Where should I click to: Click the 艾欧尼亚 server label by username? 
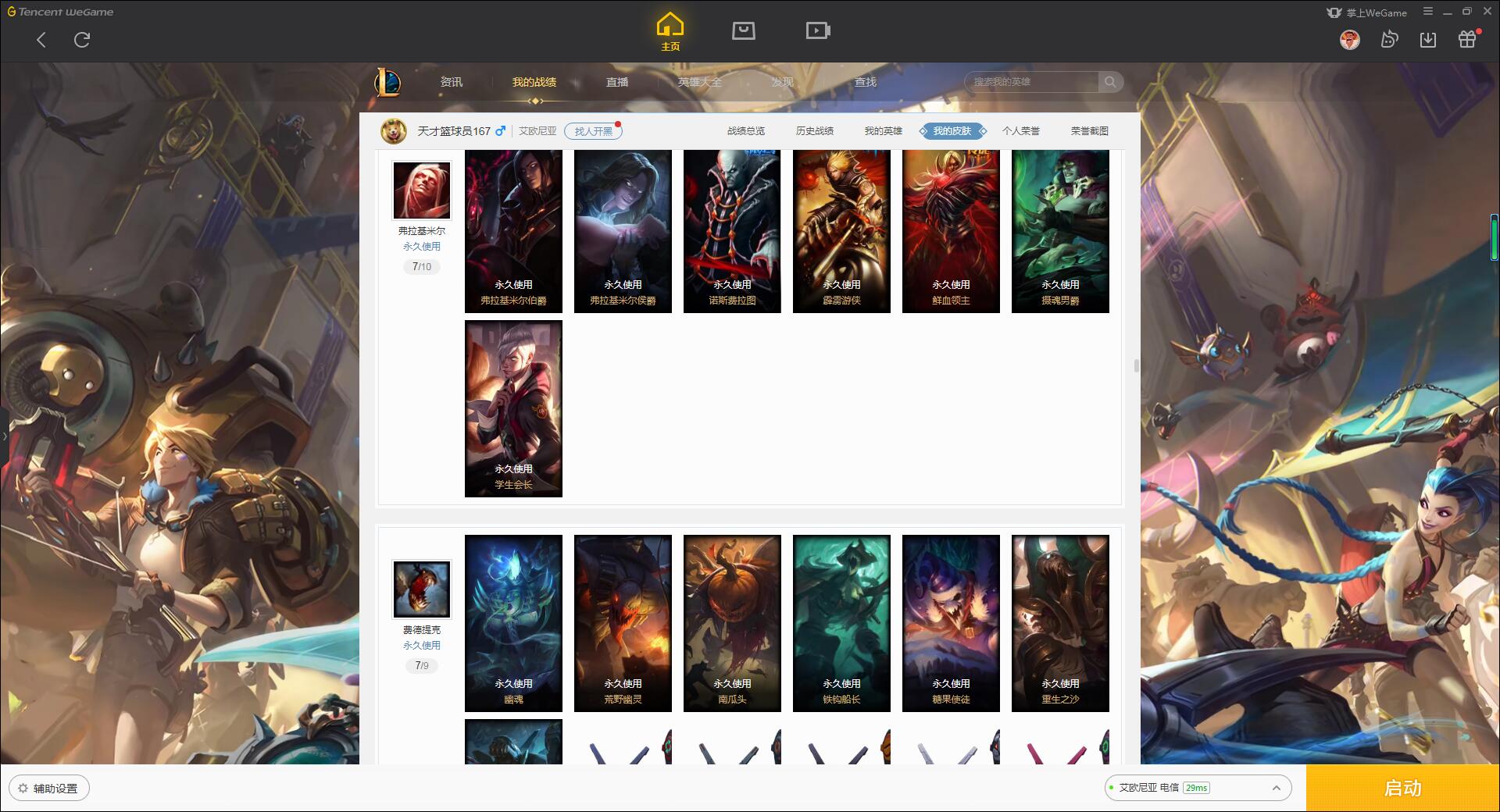tap(537, 131)
